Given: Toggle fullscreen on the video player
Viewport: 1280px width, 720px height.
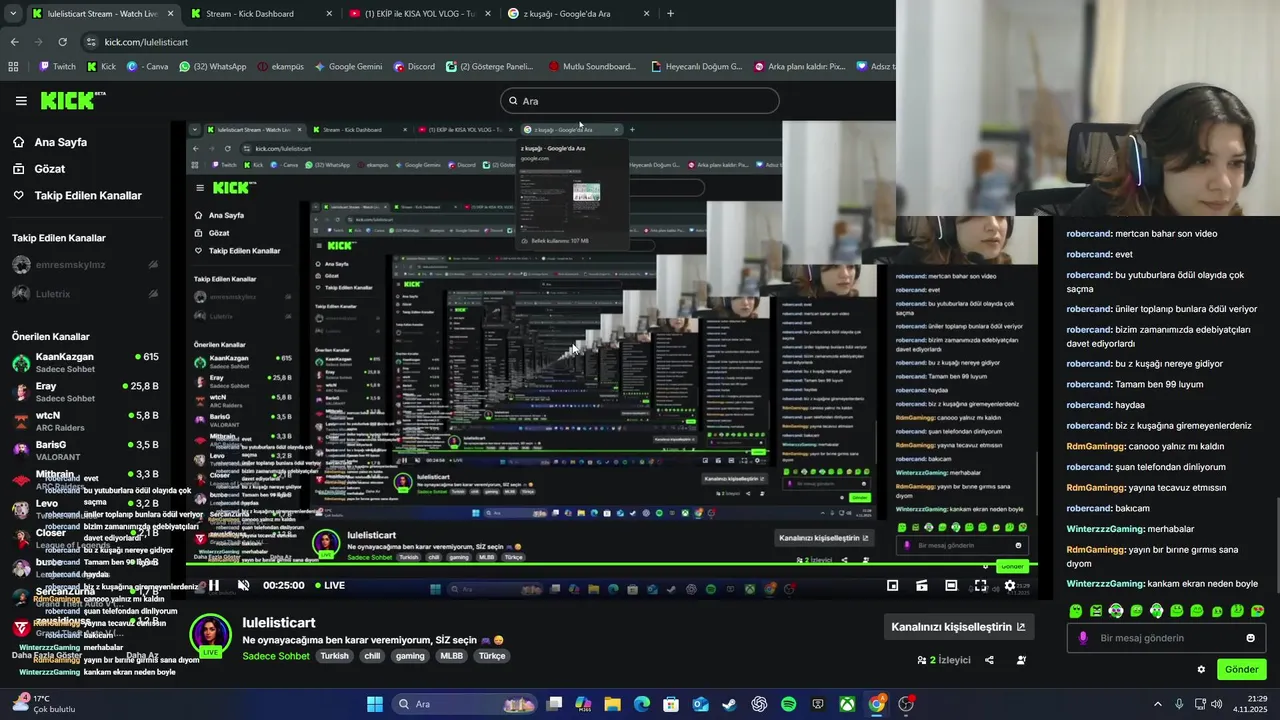Looking at the screenshot, I should point(980,585).
